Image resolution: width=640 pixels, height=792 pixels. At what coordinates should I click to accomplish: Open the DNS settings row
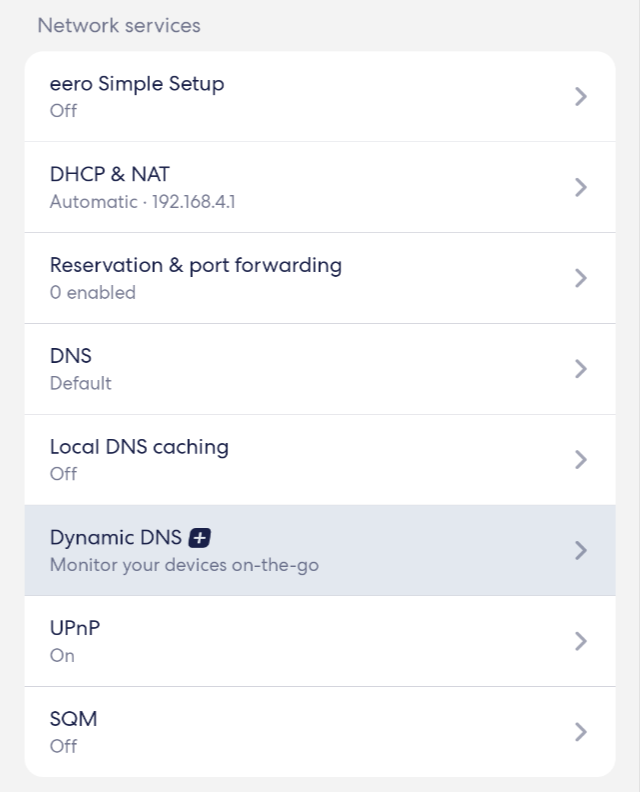tap(320, 369)
